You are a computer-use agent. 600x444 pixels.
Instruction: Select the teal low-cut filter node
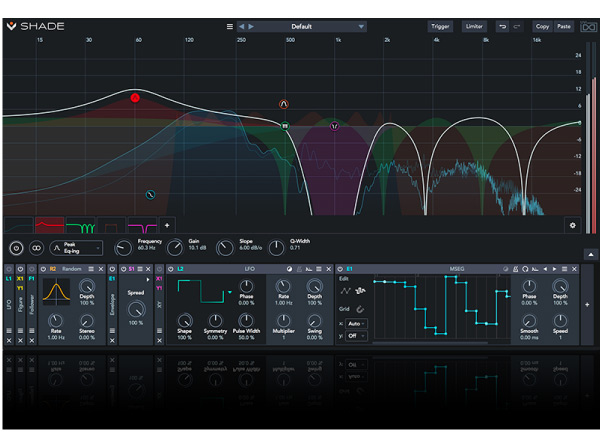(150, 195)
